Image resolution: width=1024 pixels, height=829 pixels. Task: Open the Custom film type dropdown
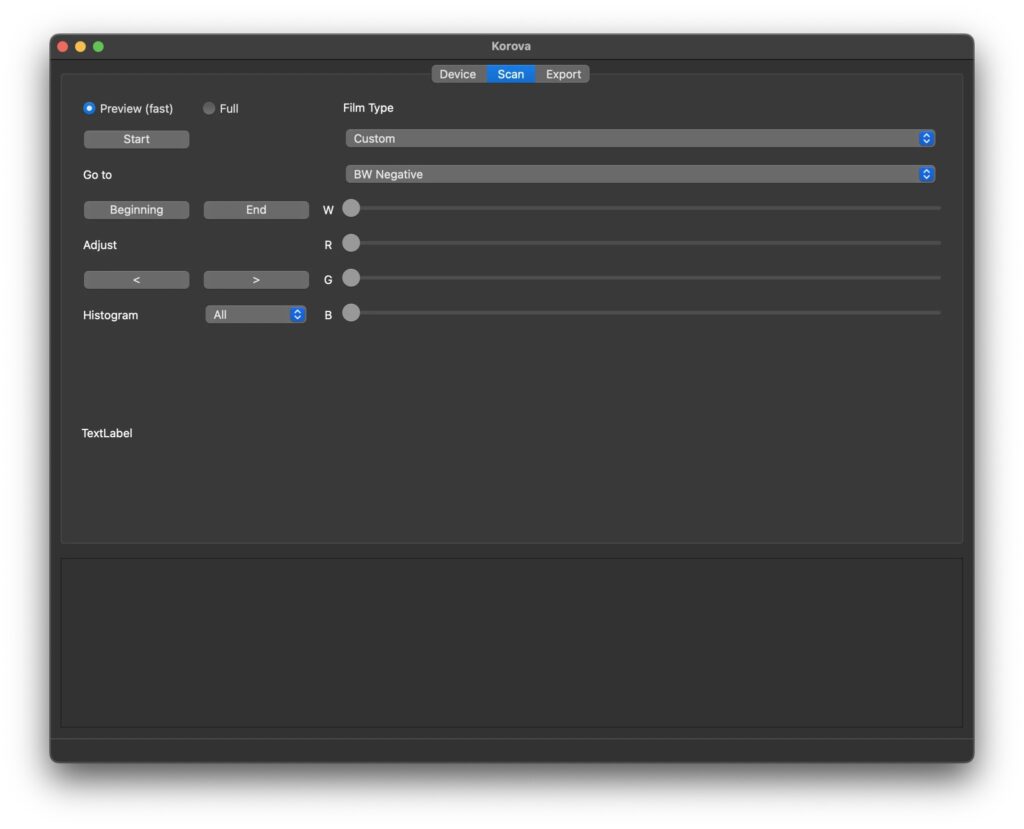tap(640, 138)
